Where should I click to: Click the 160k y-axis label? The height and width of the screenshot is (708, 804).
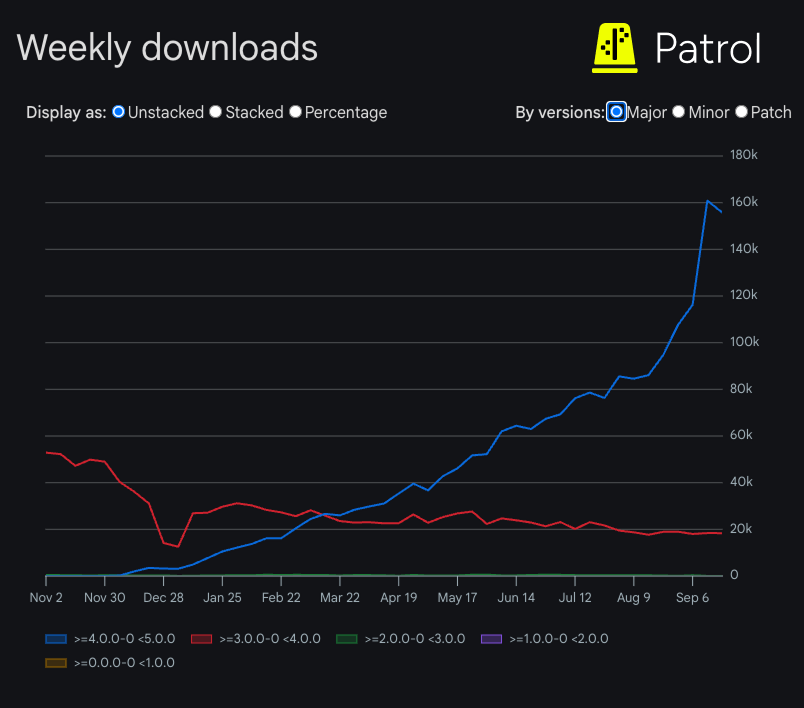click(x=743, y=202)
